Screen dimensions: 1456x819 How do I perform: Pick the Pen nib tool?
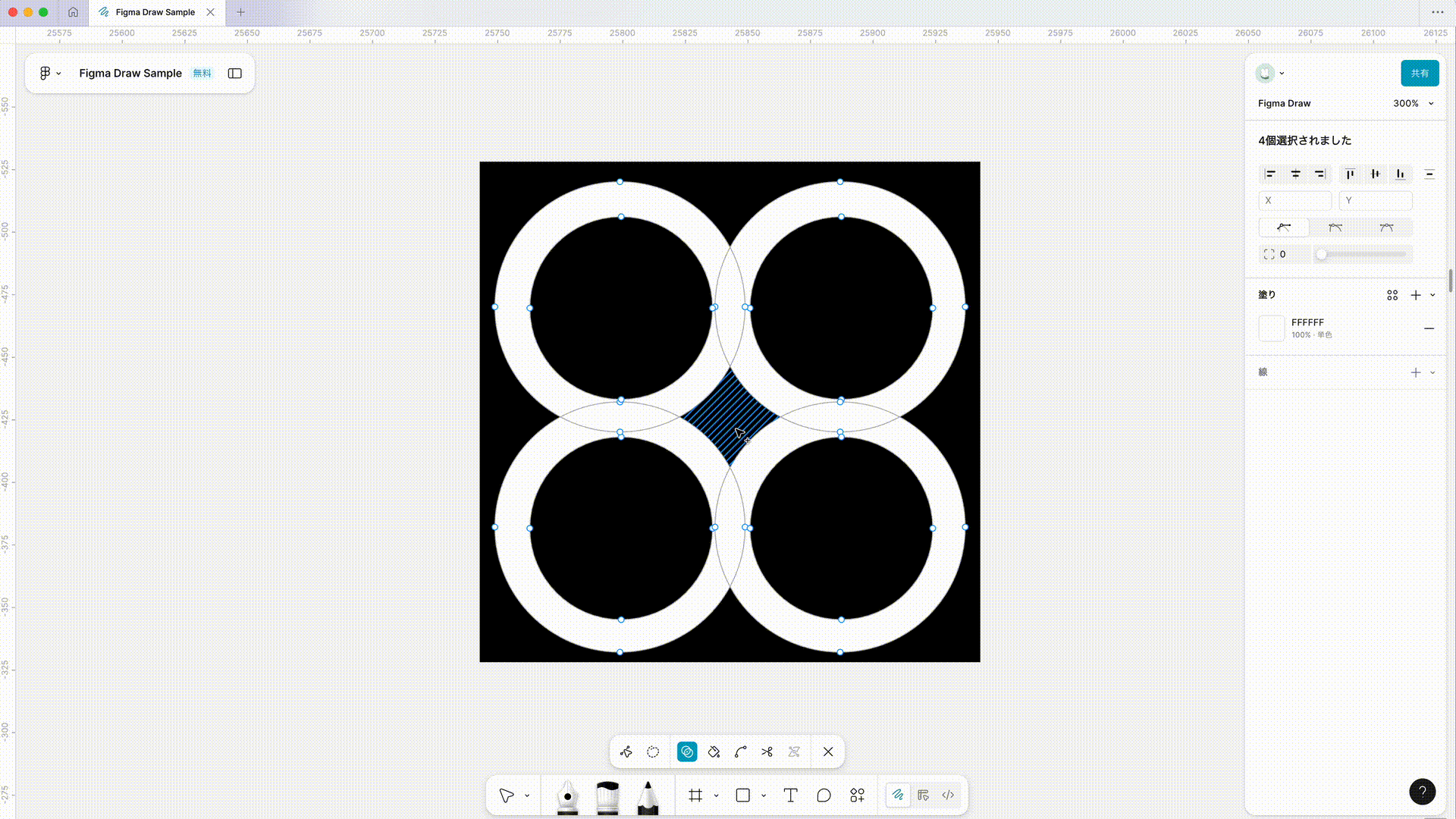(x=567, y=795)
